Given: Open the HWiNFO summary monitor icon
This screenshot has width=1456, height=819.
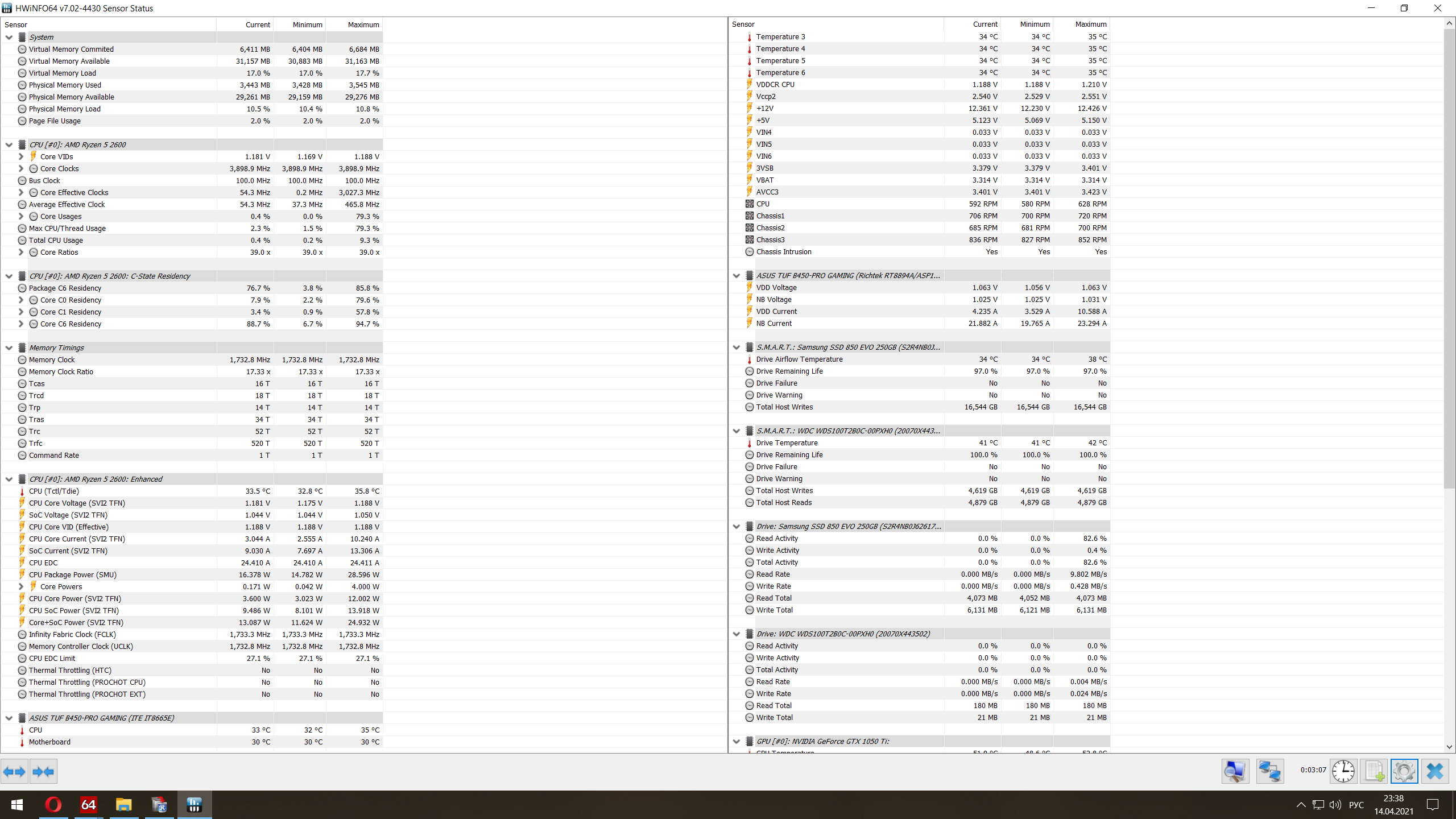Looking at the screenshot, I should 1235,771.
